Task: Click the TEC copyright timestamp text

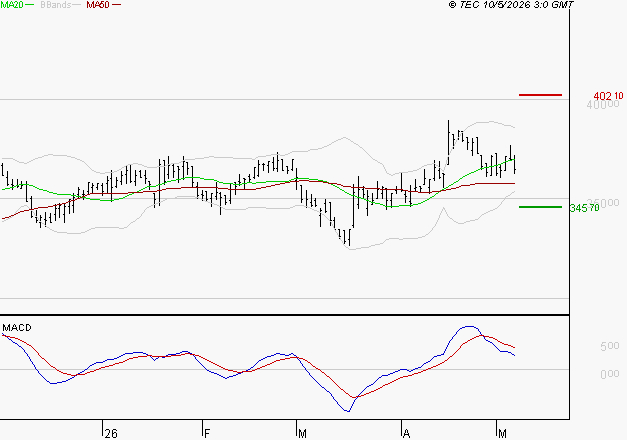Action: (x=511, y=5)
